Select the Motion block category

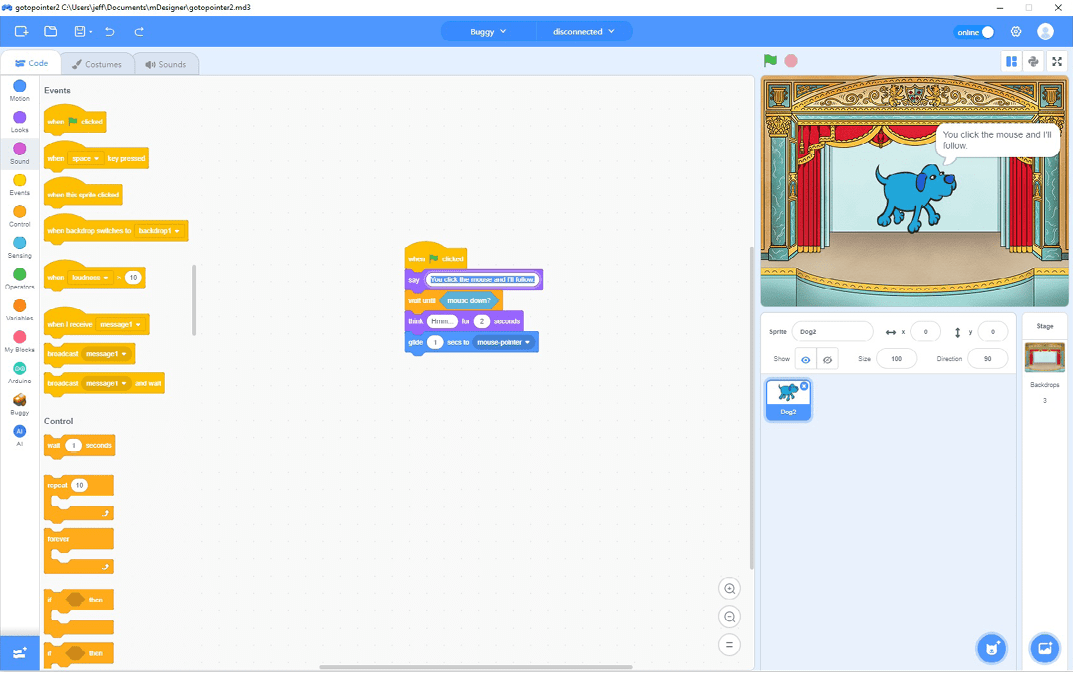pyautogui.click(x=20, y=90)
